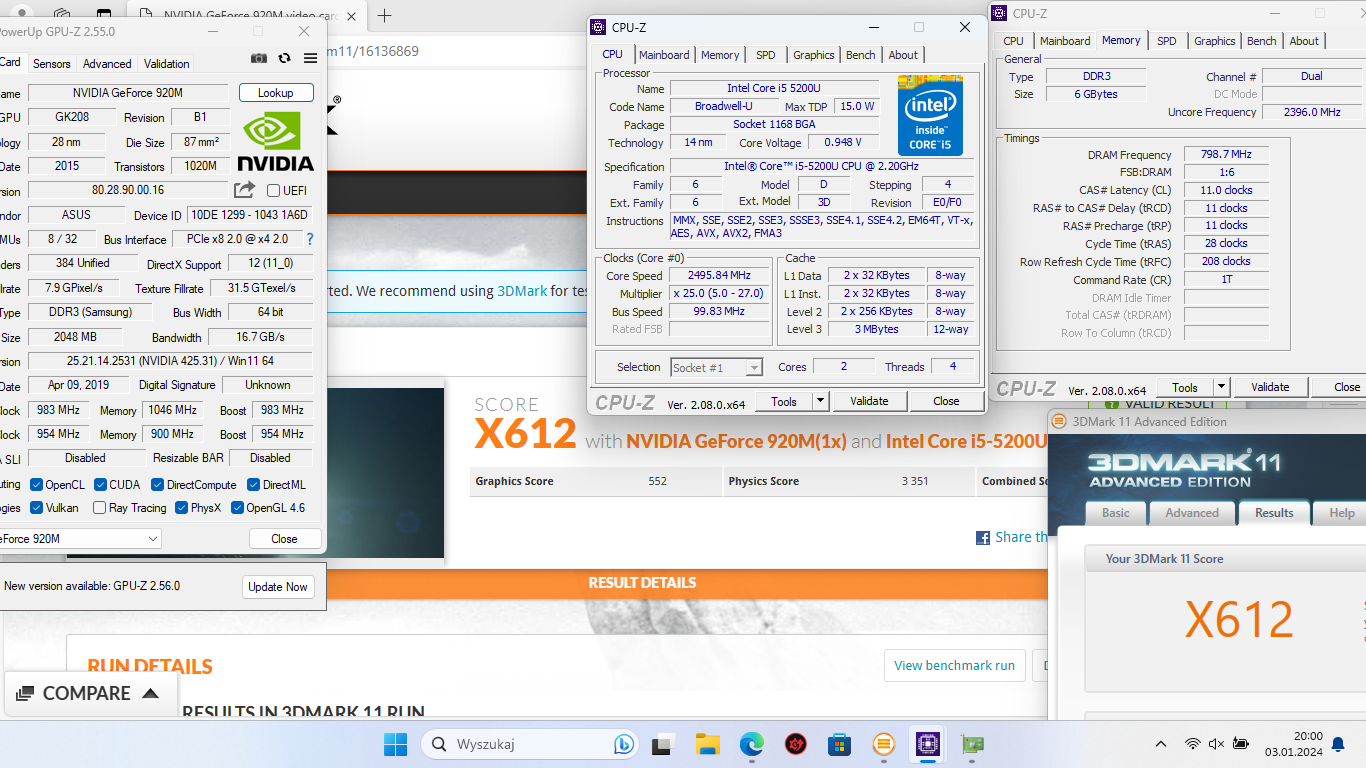Toggle the OpenCL checkbox
The height and width of the screenshot is (768, 1366).
[x=36, y=485]
